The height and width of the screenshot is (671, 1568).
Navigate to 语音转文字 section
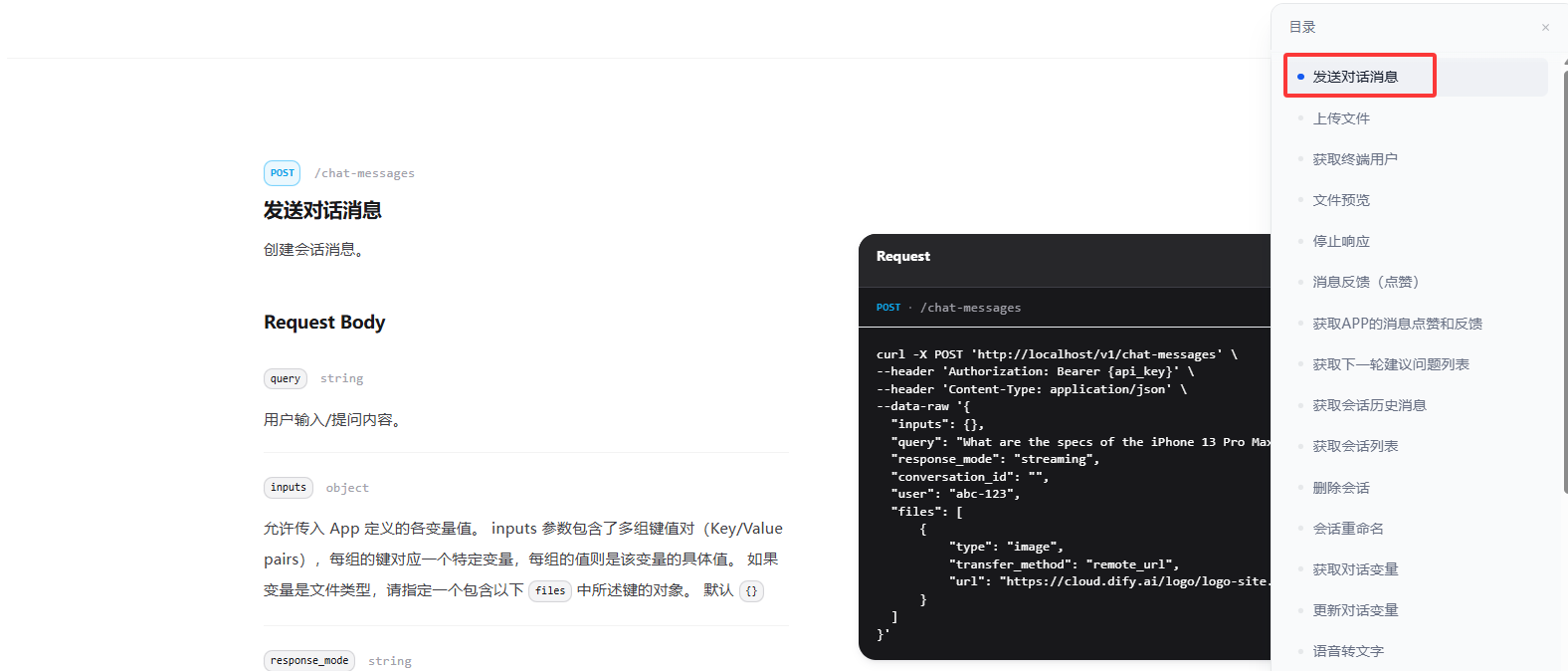point(1348,651)
